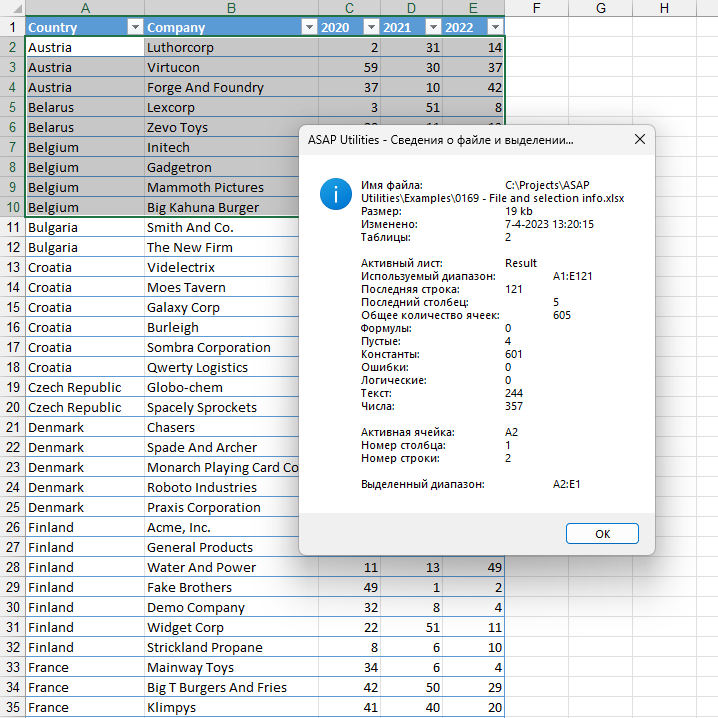Click cell containing Initech
The height and width of the screenshot is (718, 718).
pos(222,147)
